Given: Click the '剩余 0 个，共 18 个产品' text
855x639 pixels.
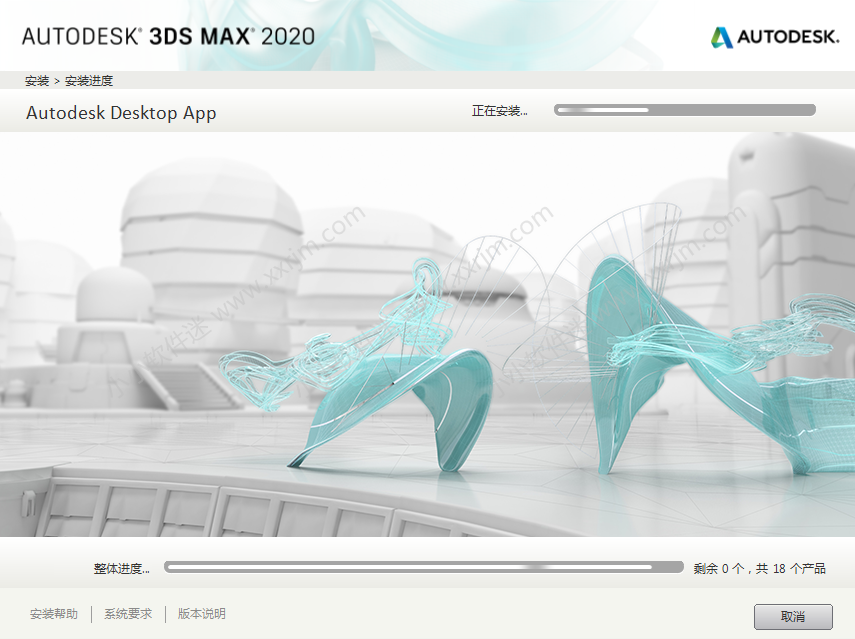Looking at the screenshot, I should [760, 569].
